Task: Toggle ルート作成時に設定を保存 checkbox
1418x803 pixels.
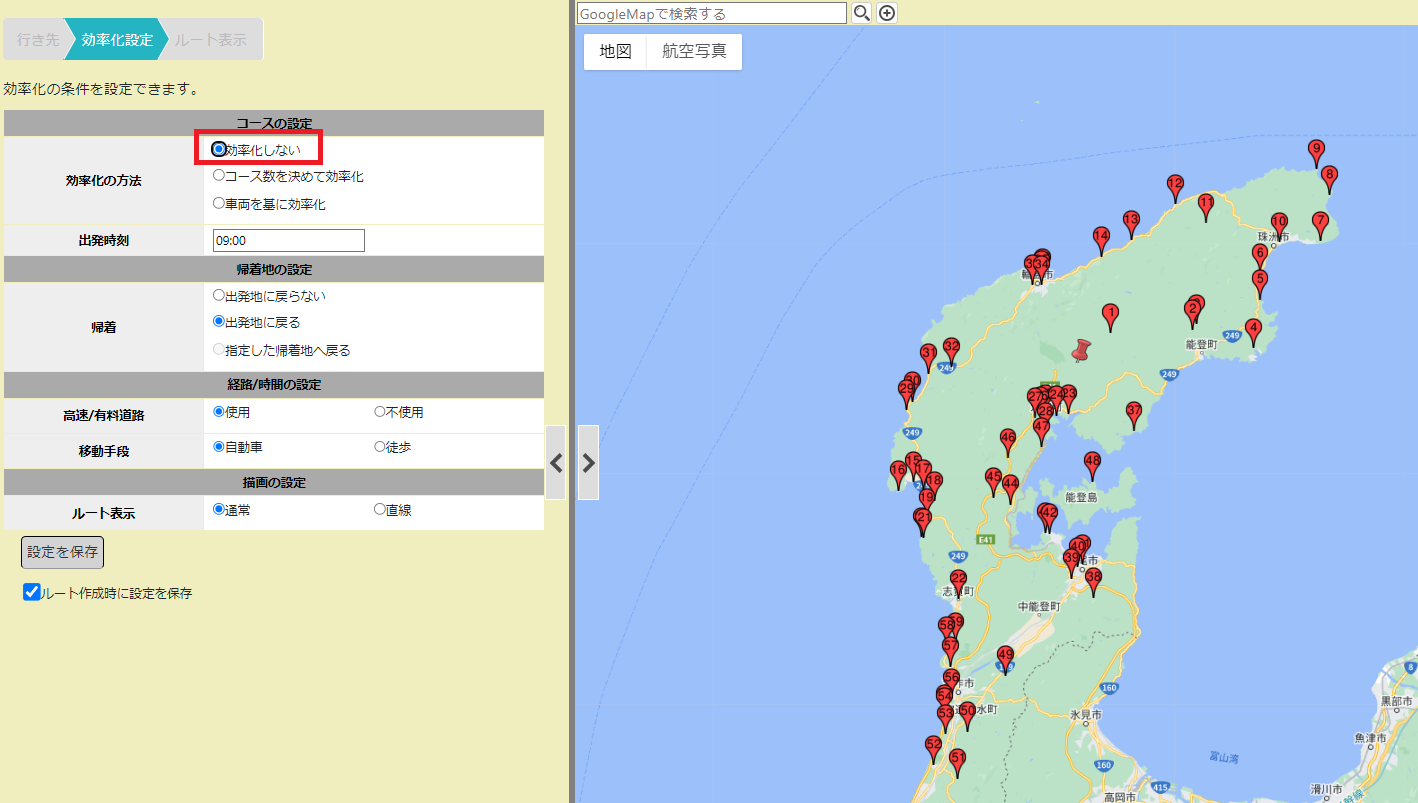Action: 32,592
